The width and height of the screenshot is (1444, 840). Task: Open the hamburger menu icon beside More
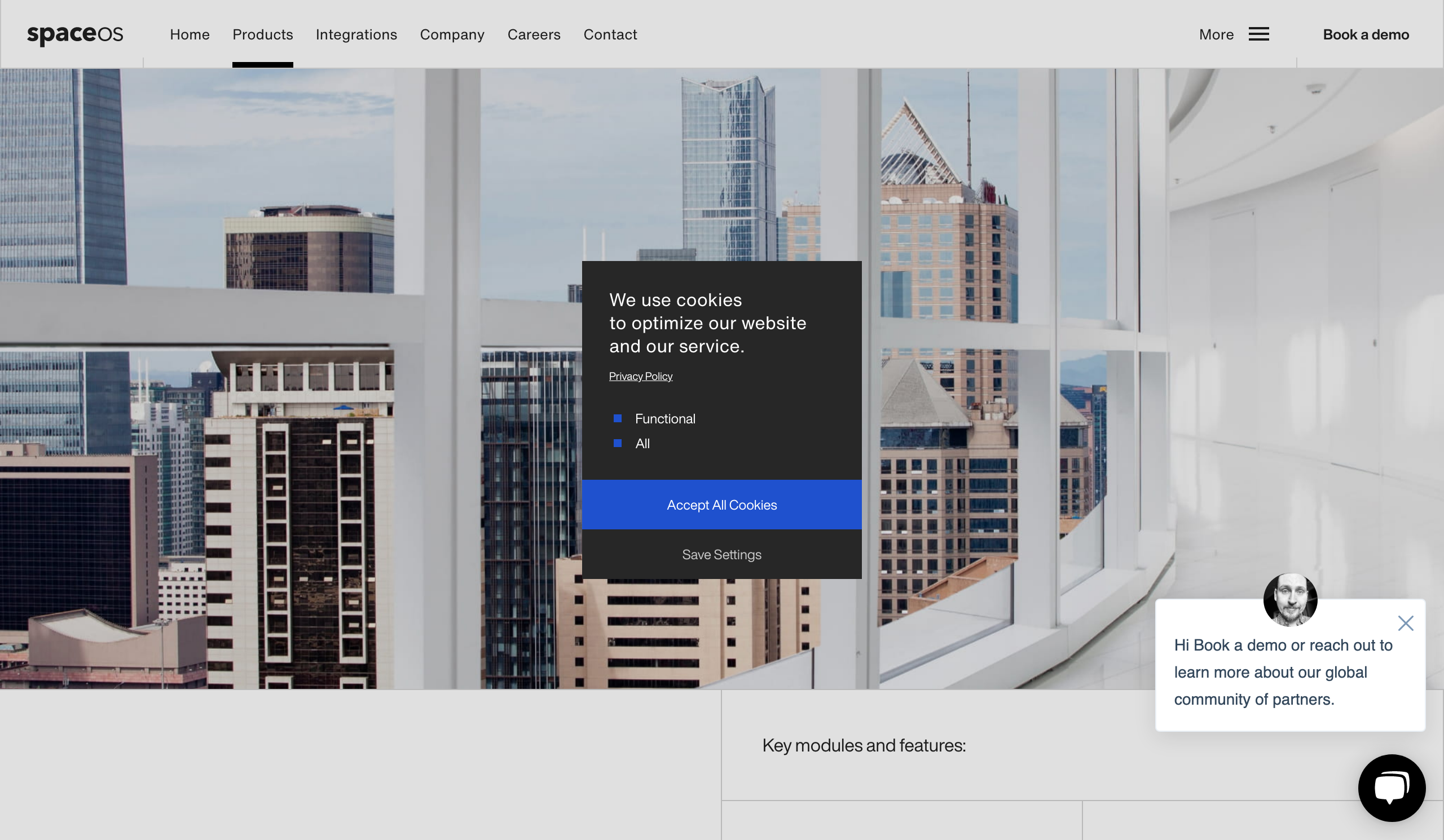tap(1259, 34)
